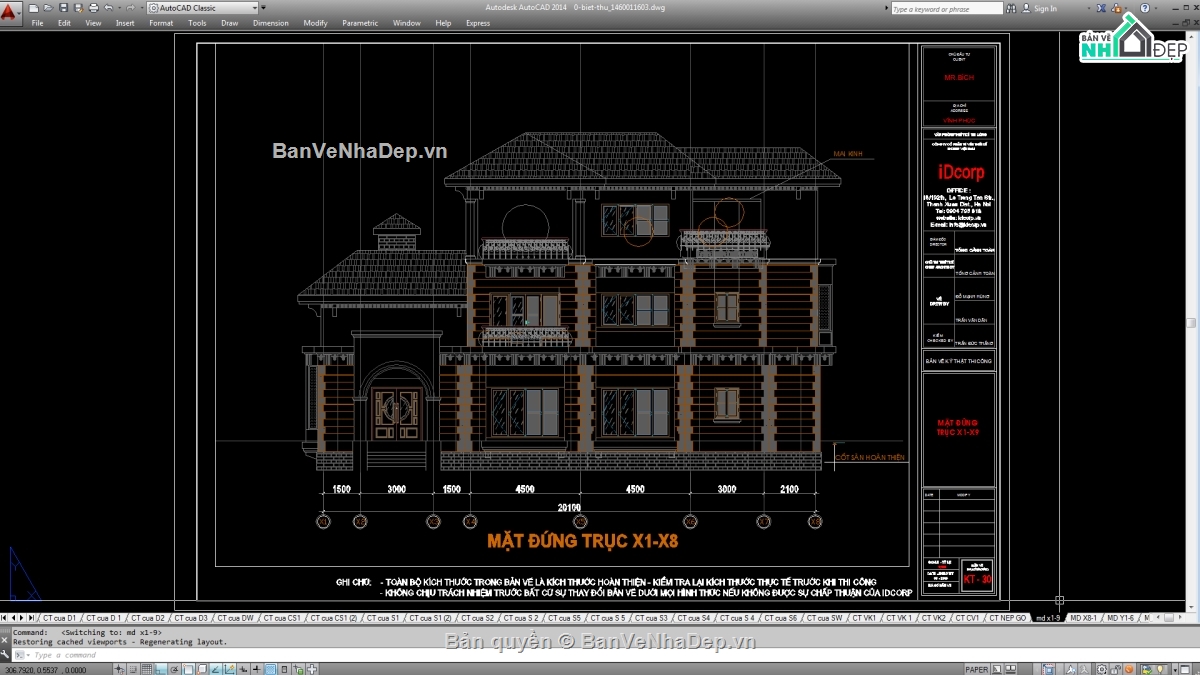This screenshot has width=1200, height=675.
Task: Toggle Object Snap Tracking in status bar
Action: [x=215, y=669]
